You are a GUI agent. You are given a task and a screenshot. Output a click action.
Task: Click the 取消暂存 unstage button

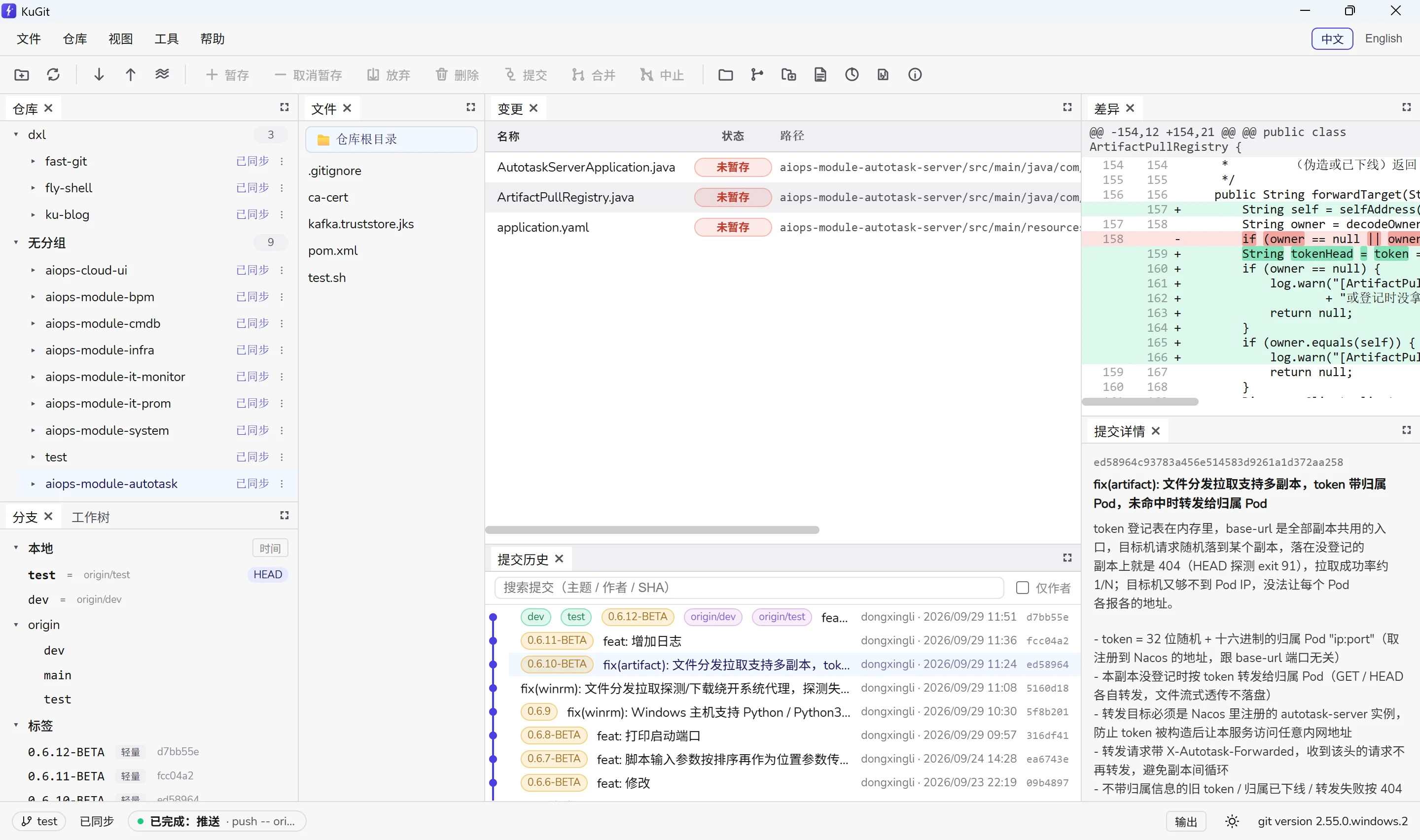coord(309,75)
